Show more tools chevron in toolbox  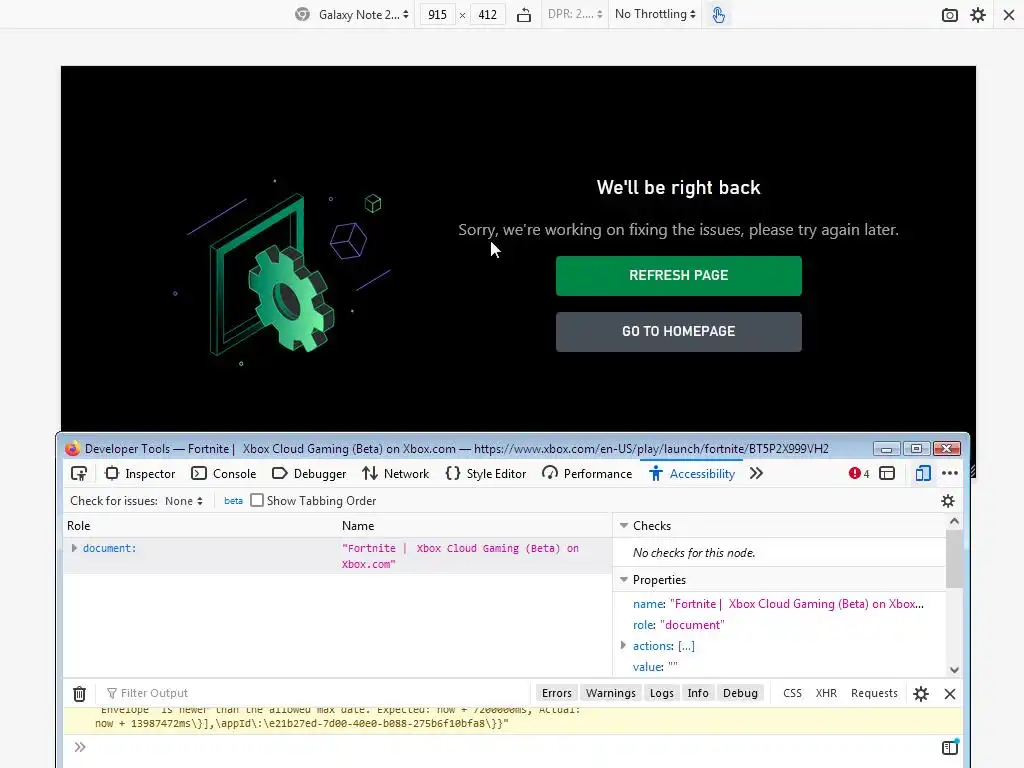(756, 473)
